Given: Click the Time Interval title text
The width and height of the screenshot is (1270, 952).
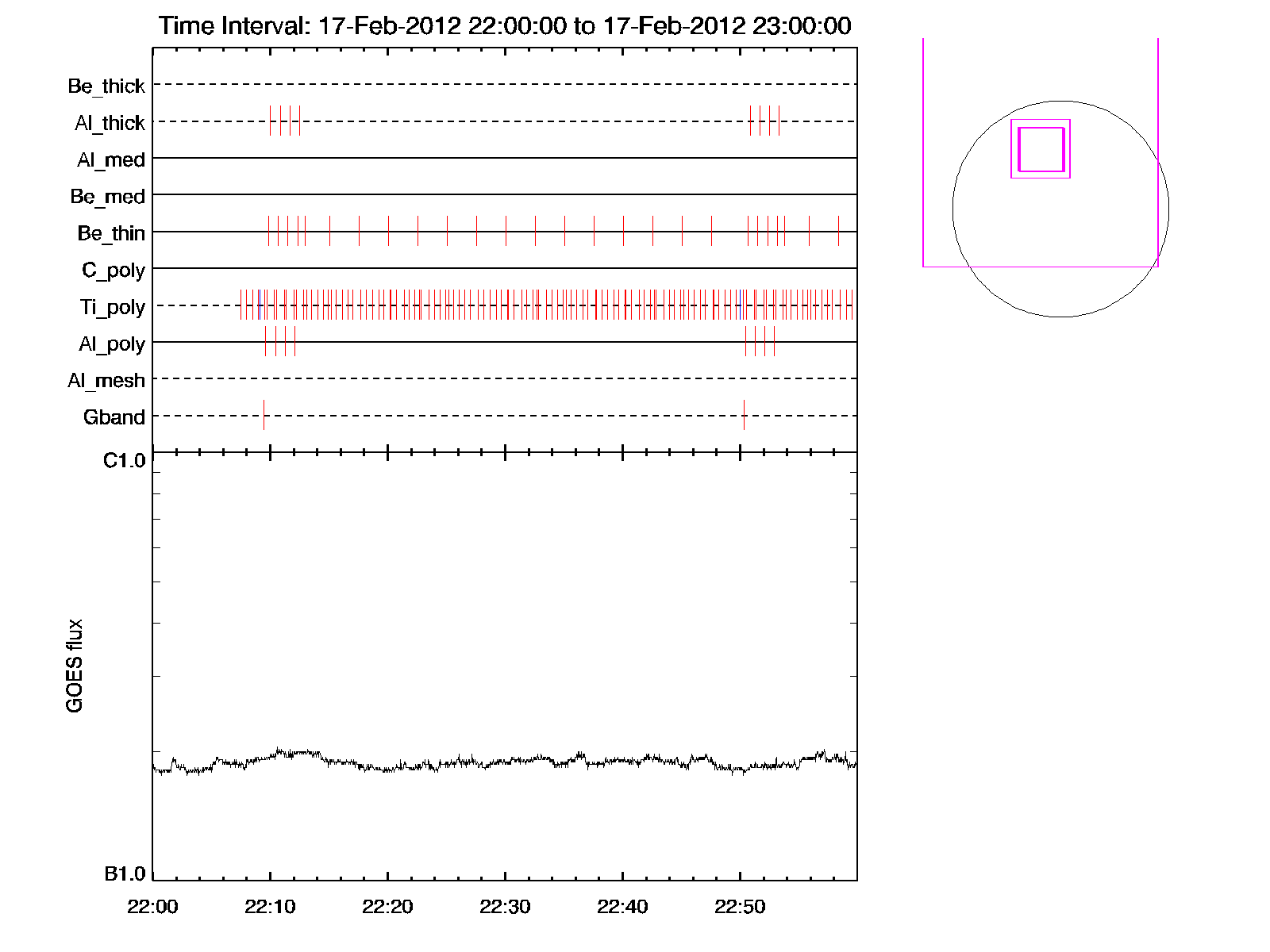Looking at the screenshot, I should [x=505, y=25].
